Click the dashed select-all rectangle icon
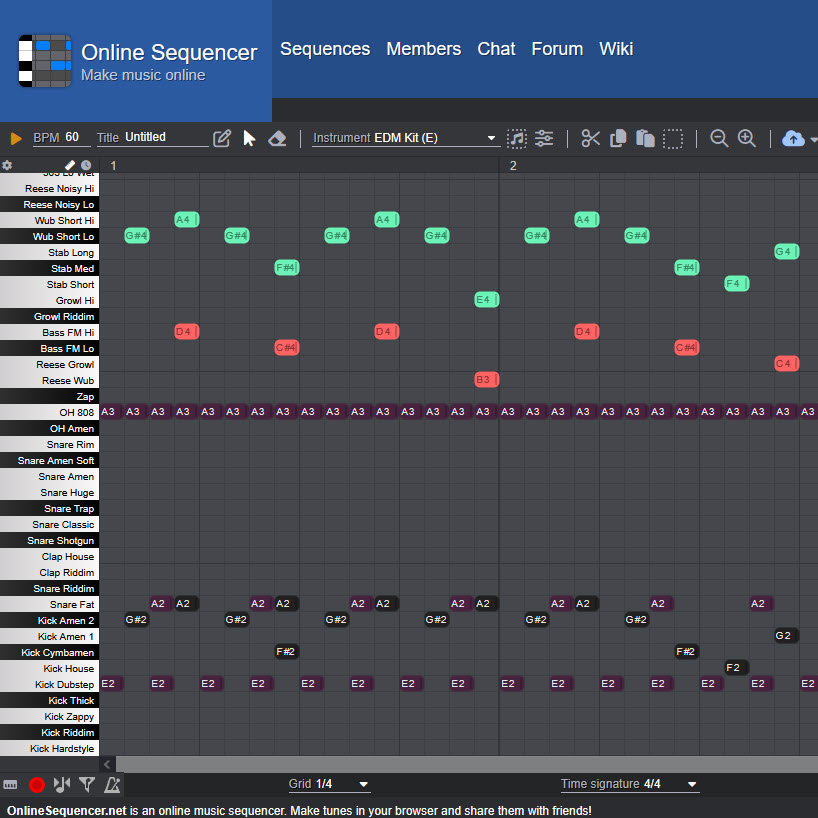This screenshot has width=818, height=818. tap(673, 139)
